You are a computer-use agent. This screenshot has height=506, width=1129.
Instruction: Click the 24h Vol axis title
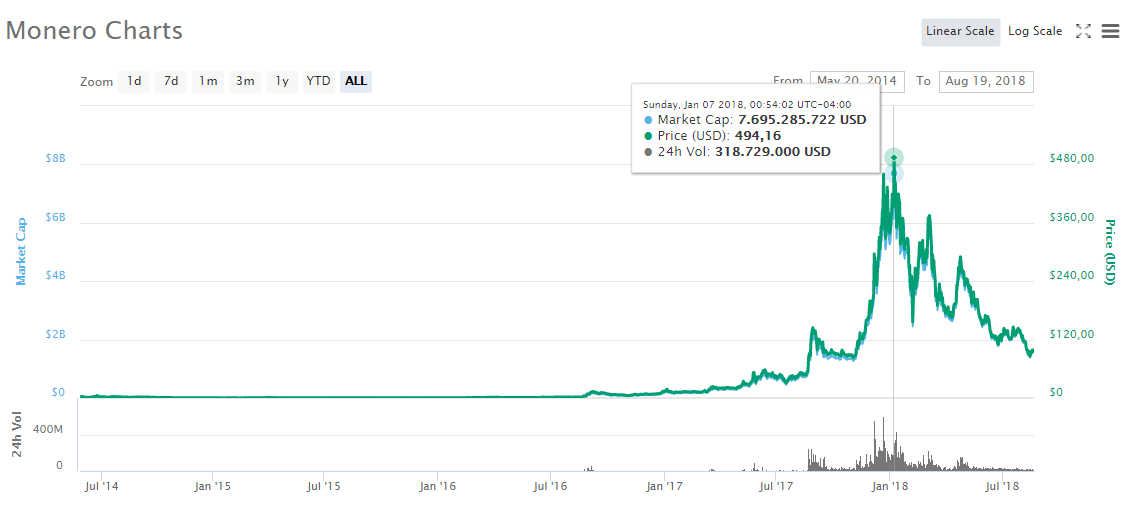click(17, 434)
